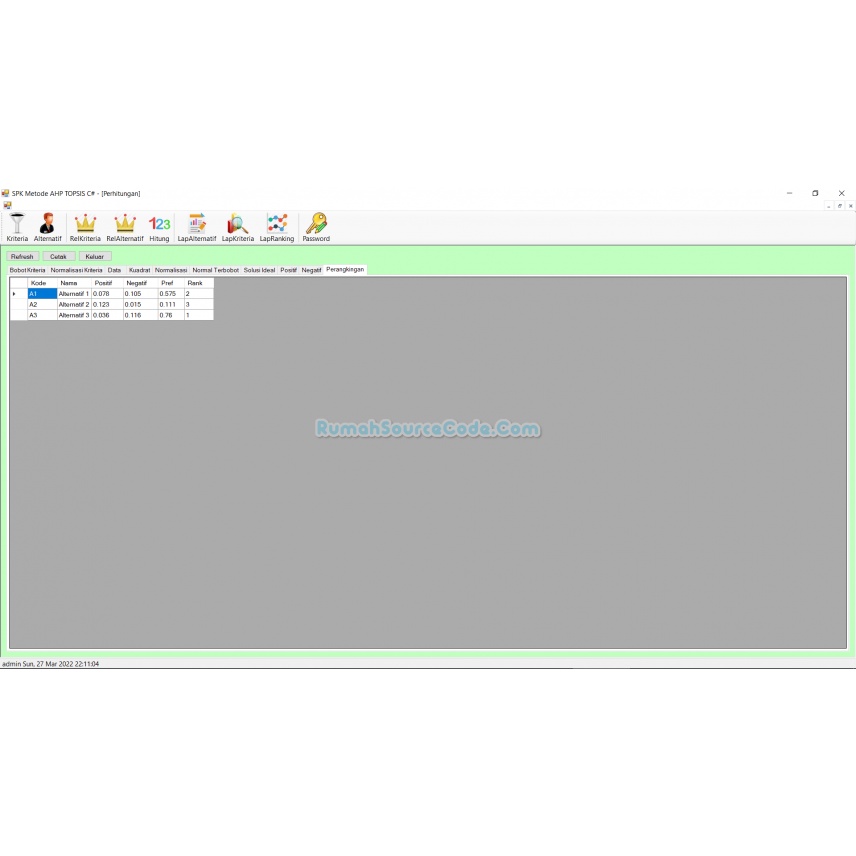Switch to the Data tab
This screenshot has height=856, width=856.
tap(115, 270)
